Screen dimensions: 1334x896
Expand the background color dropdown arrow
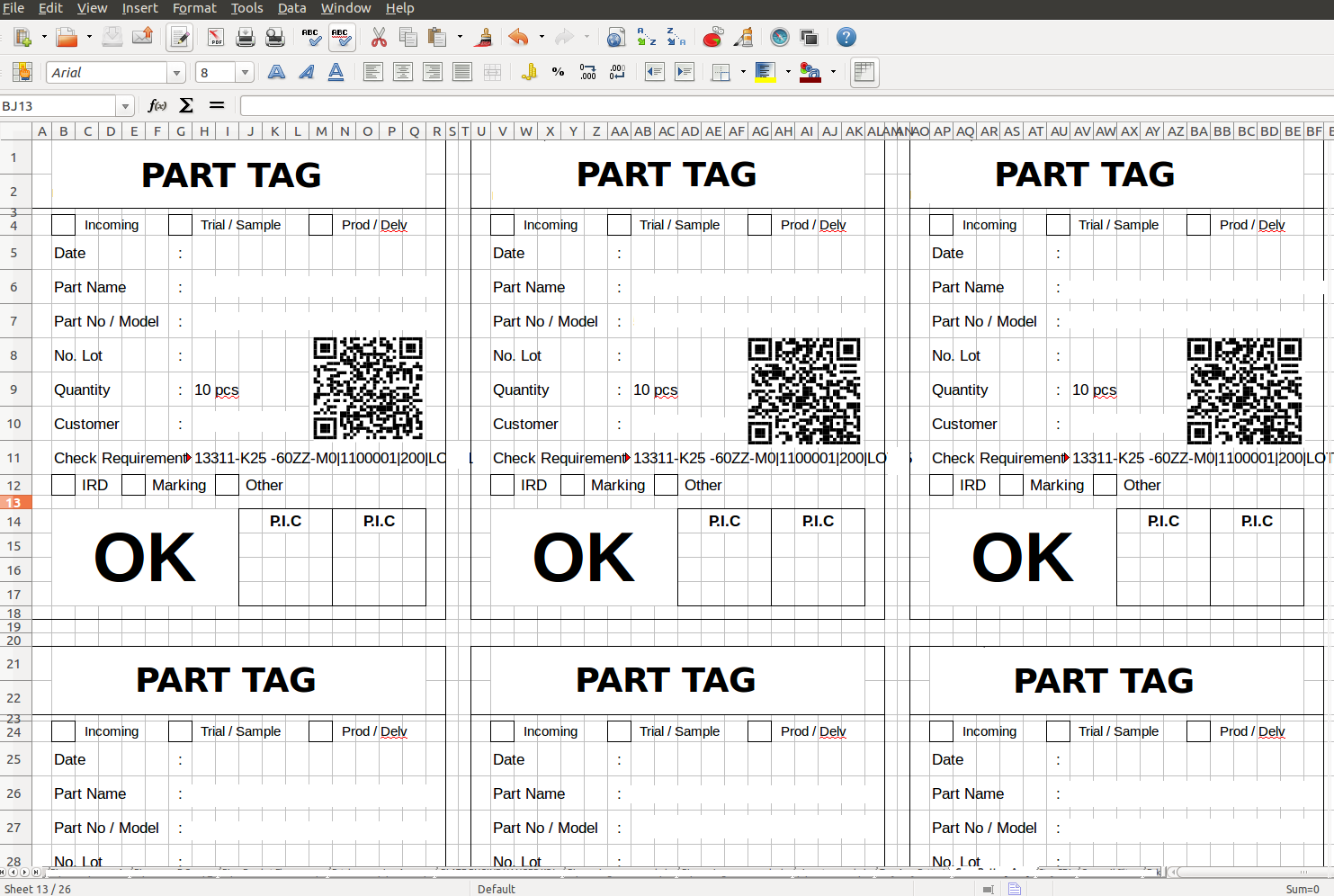click(x=833, y=72)
